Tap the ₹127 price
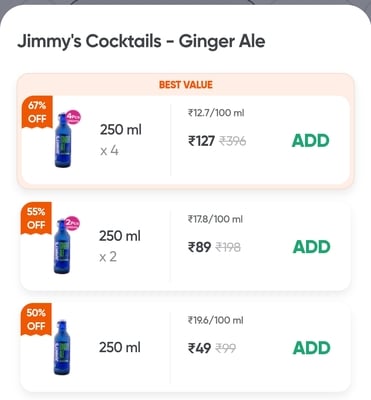The width and height of the screenshot is (371, 400). pyautogui.click(x=201, y=141)
